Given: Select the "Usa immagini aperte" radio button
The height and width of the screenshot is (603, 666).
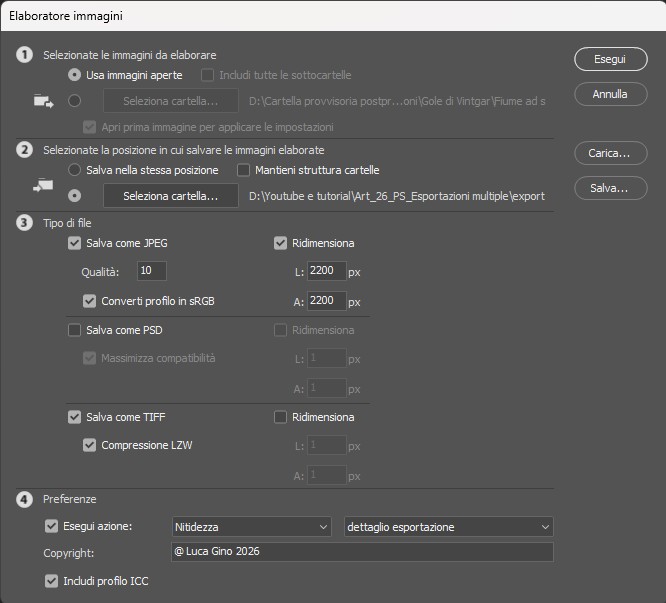Looking at the screenshot, I should [x=74, y=75].
